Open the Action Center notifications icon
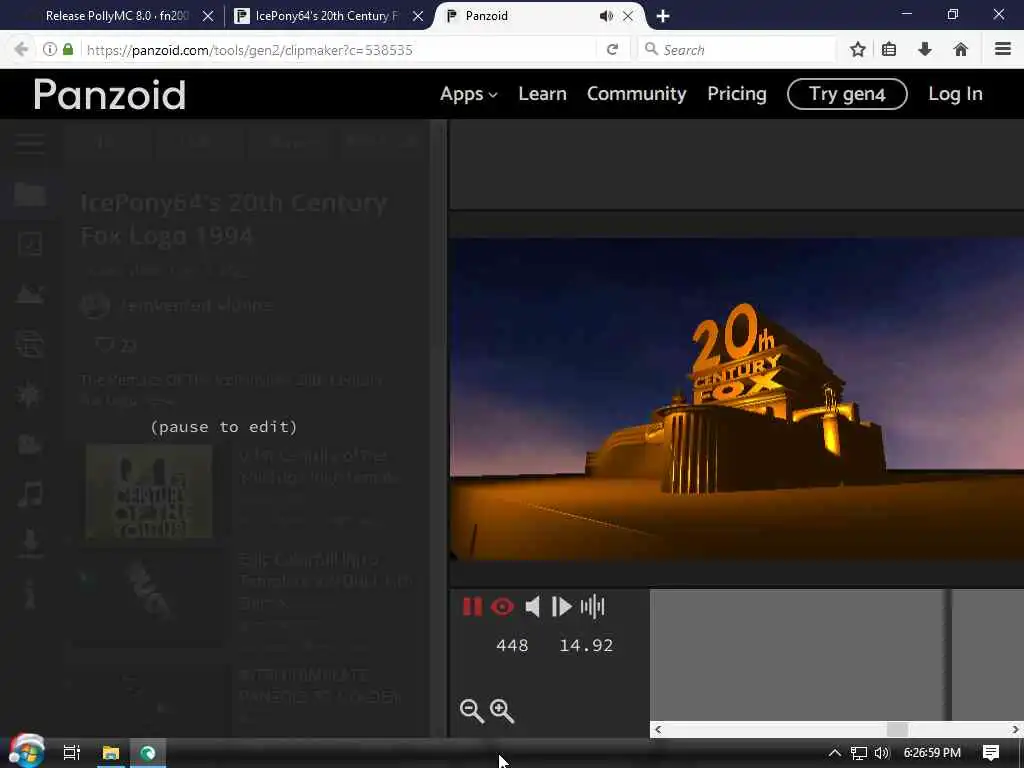Screen dimensions: 1024x768 tap(991, 753)
